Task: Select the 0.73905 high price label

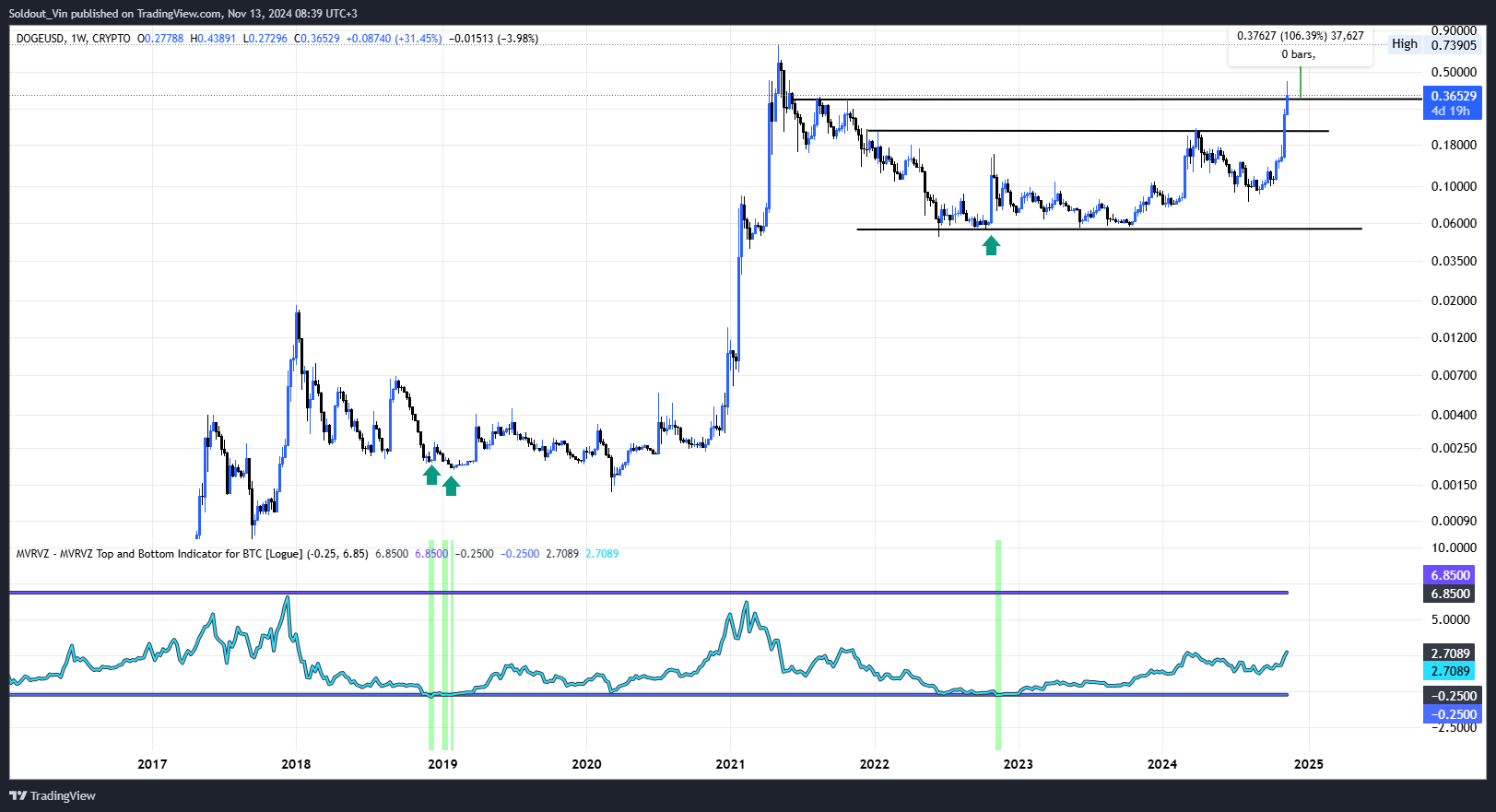Action: coord(1454,45)
